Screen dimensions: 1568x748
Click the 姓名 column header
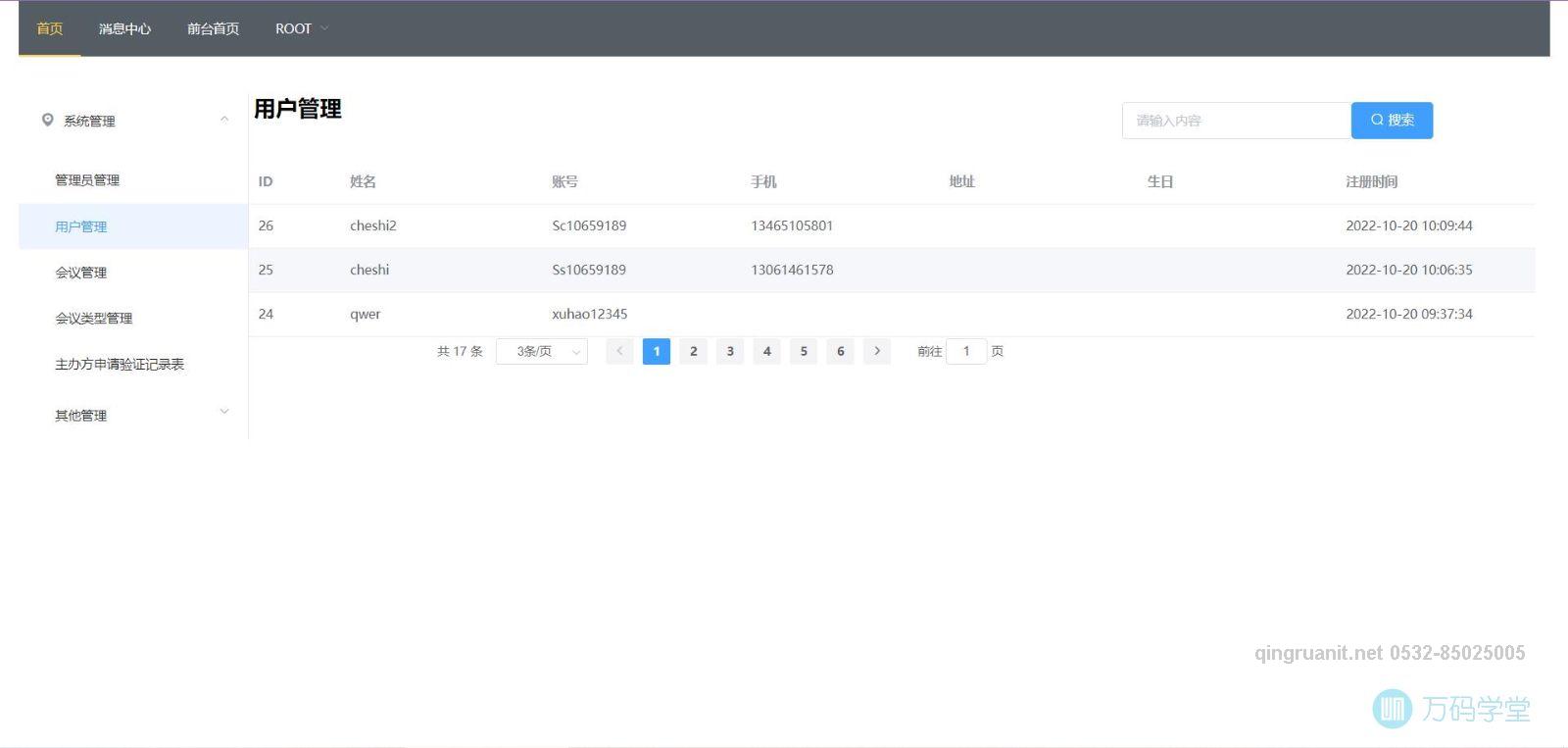tap(363, 181)
